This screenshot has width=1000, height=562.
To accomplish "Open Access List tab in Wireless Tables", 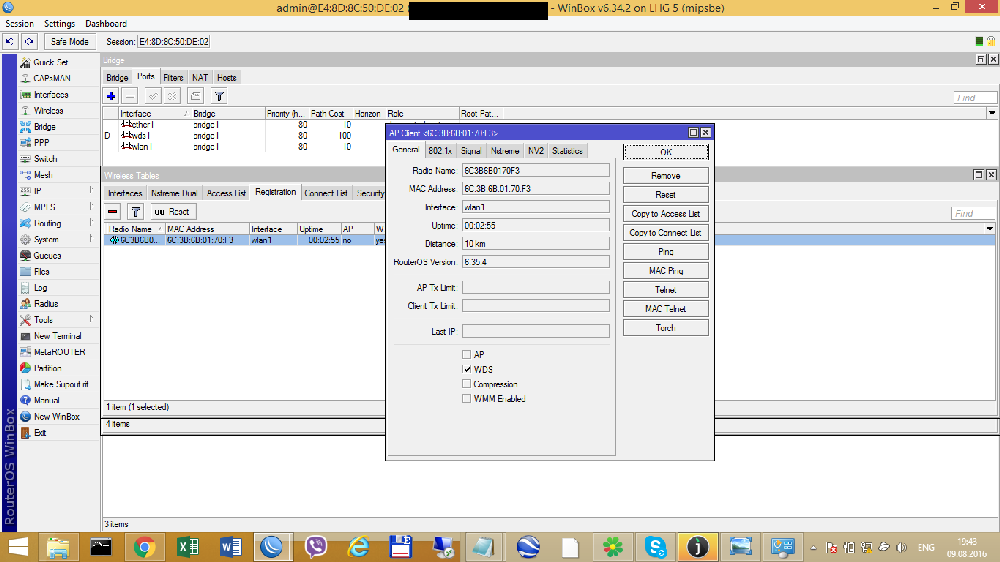I will pos(226,193).
